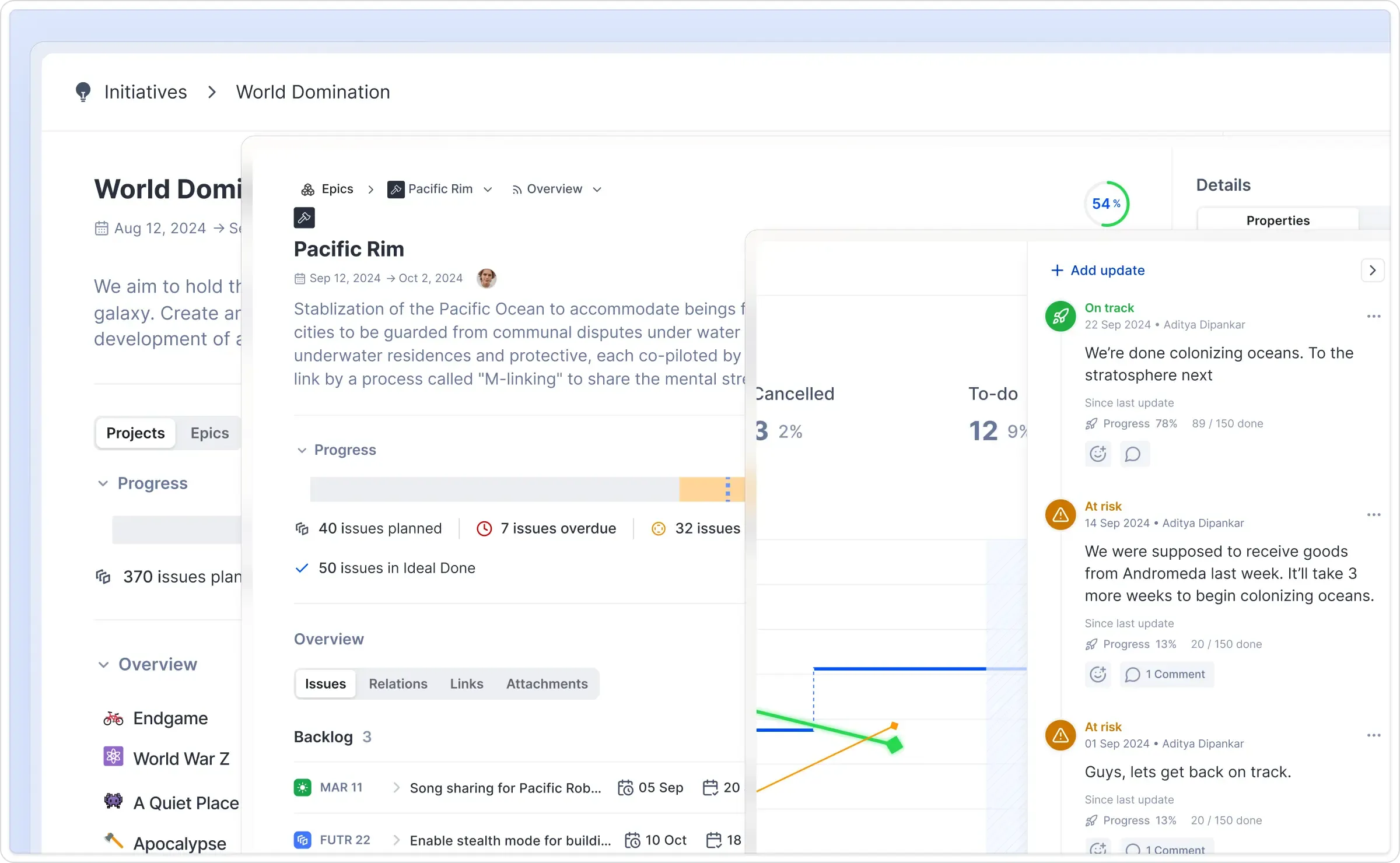Open the Overview view dropdown

[x=597, y=190]
